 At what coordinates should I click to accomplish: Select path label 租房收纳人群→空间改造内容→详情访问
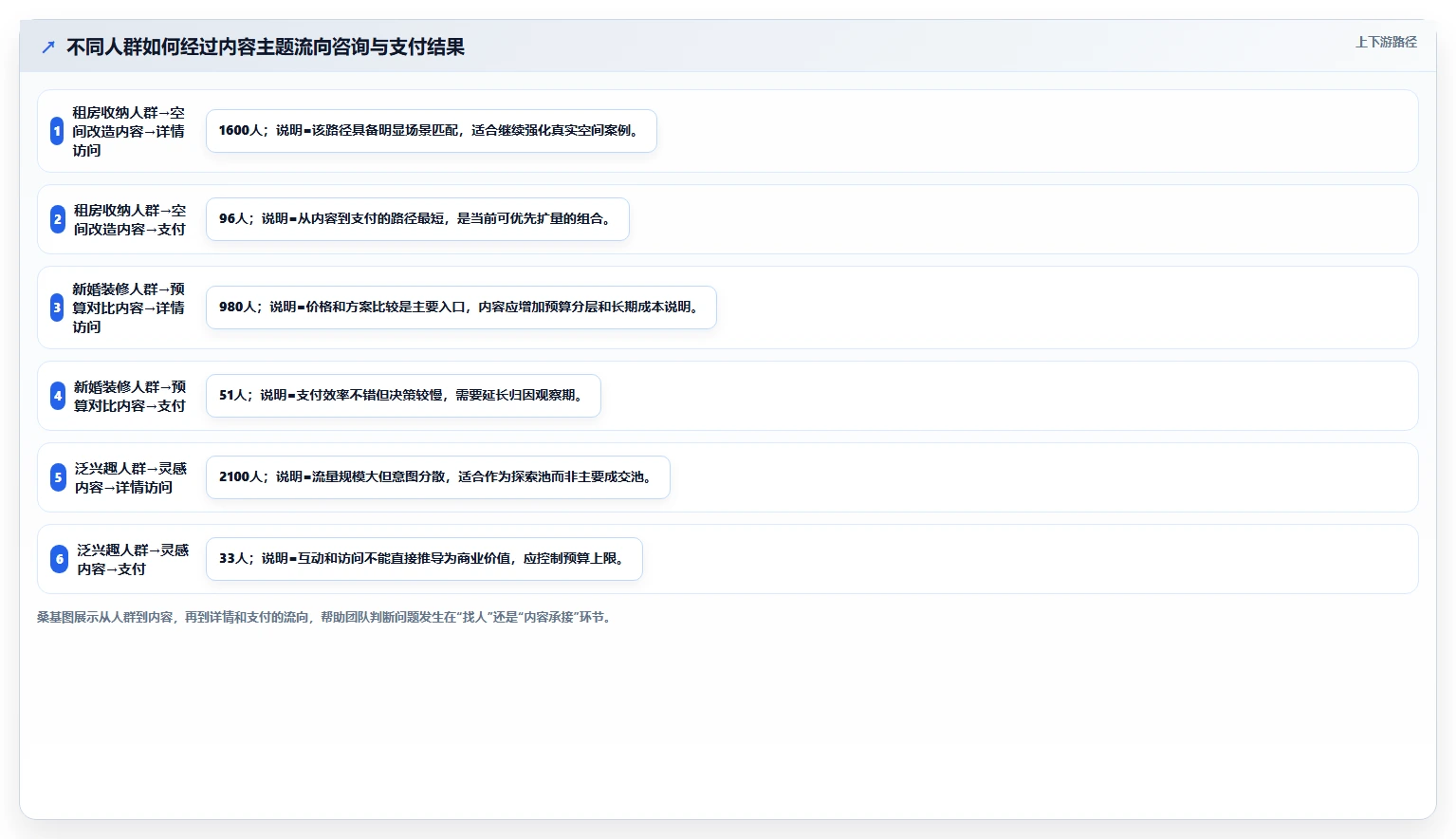[x=129, y=131]
